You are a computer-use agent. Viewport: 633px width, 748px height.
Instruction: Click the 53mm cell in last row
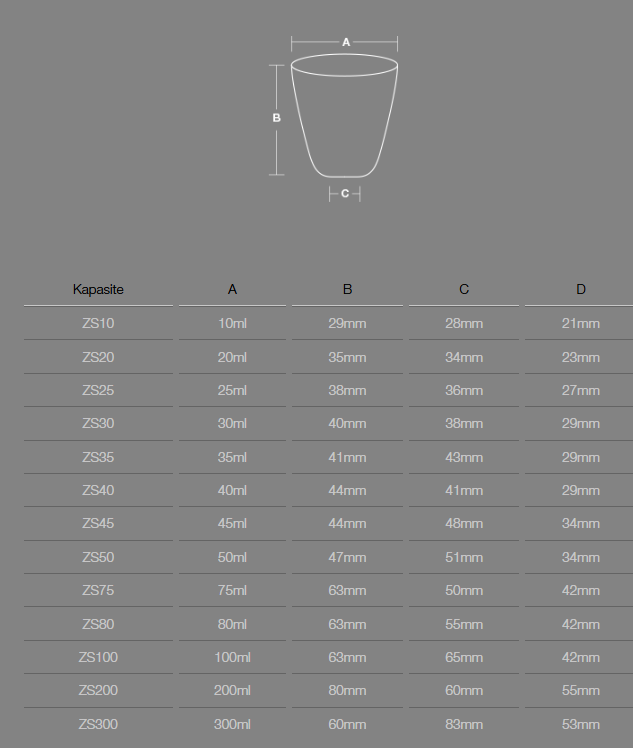(581, 724)
